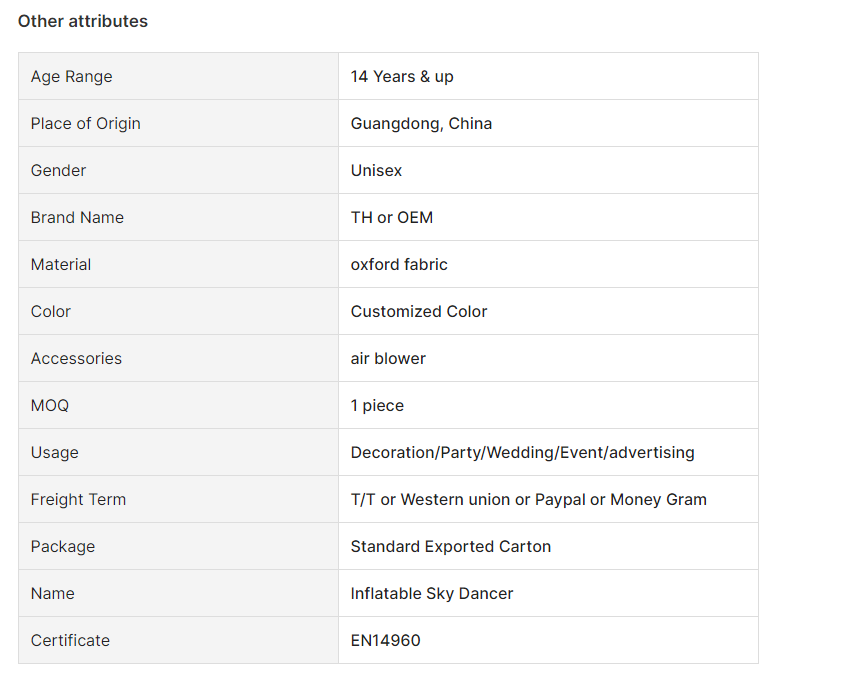Image resolution: width=865 pixels, height=683 pixels.
Task: Select the 'Gender' row label
Action: (58, 170)
